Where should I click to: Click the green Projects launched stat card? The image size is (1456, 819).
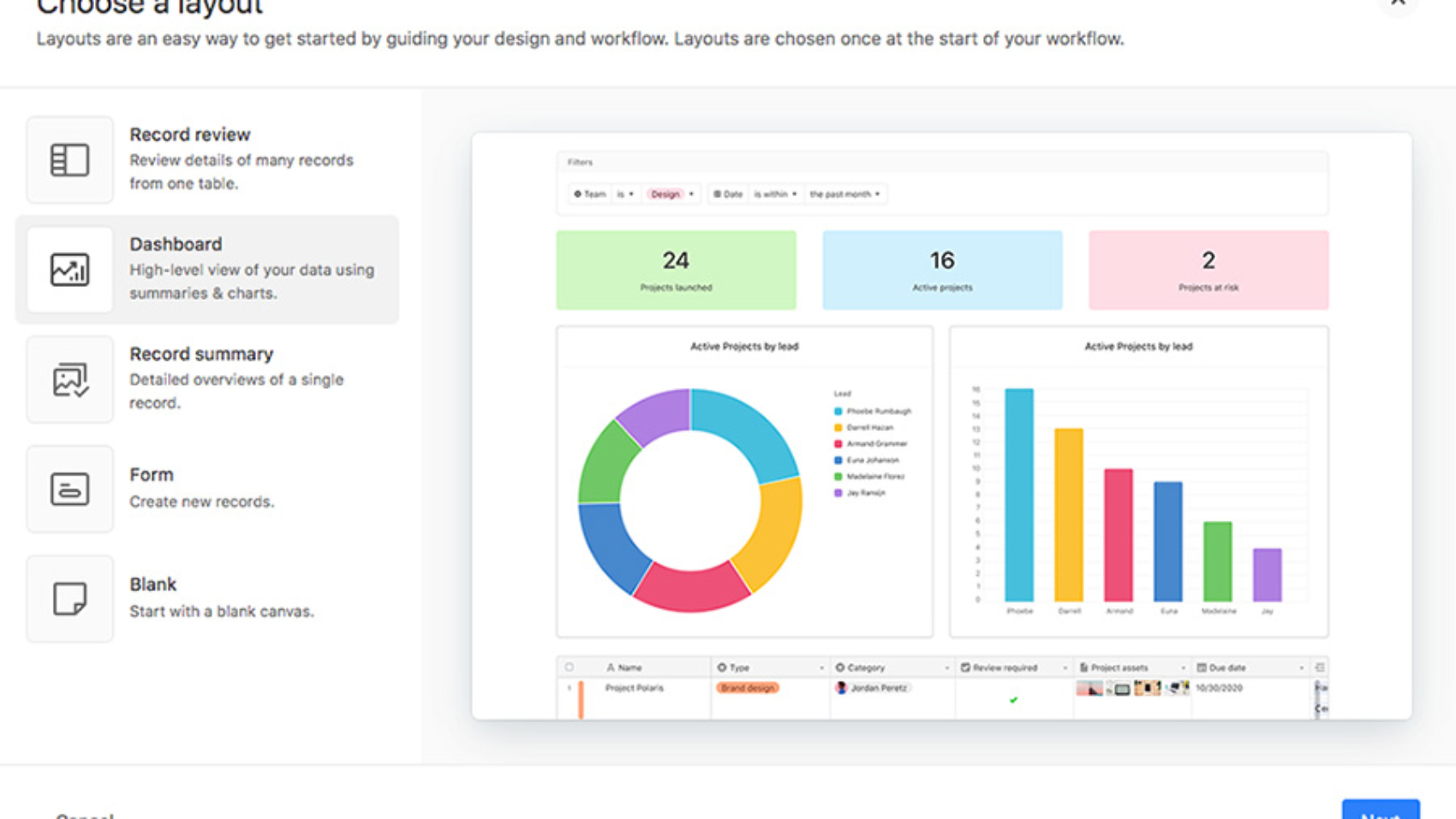[676, 269]
